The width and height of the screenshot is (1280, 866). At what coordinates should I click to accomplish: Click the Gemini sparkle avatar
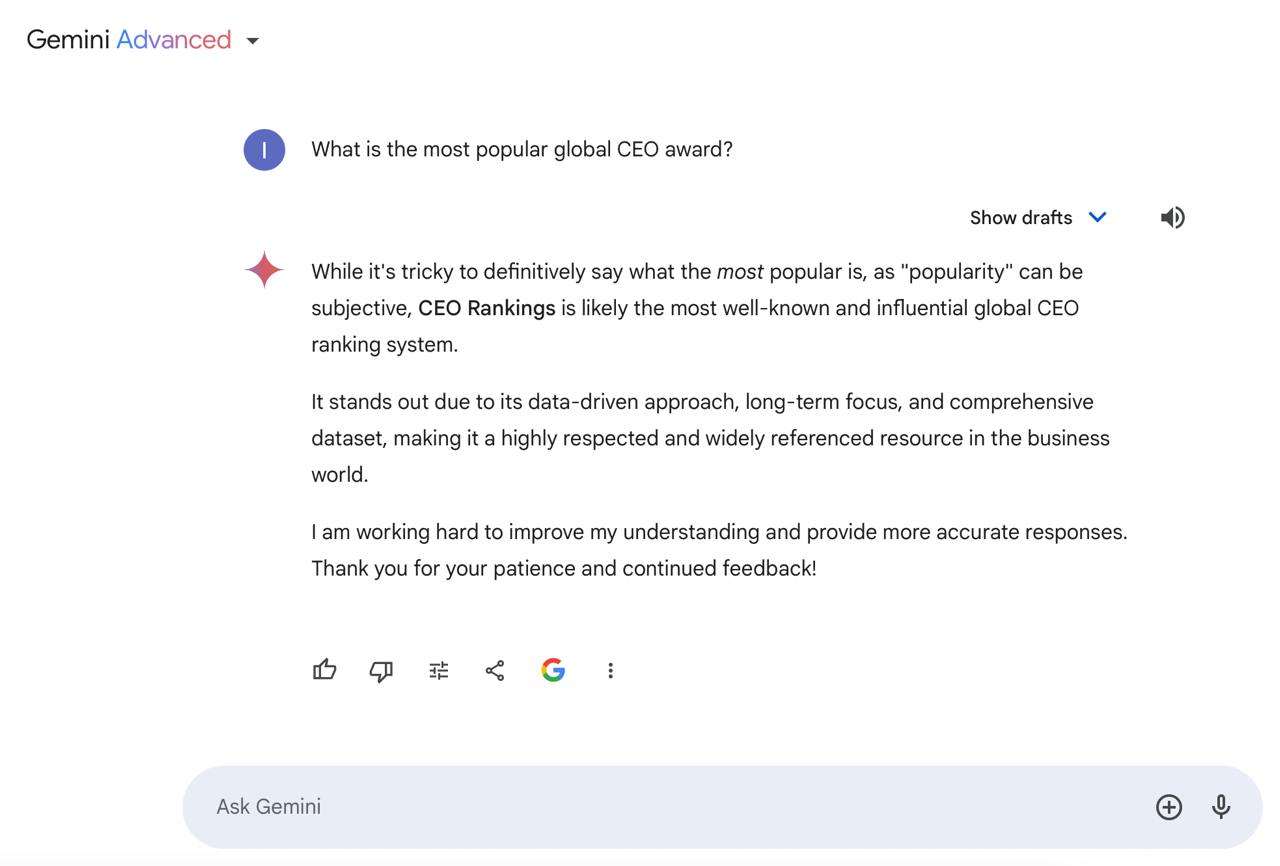[264, 269]
